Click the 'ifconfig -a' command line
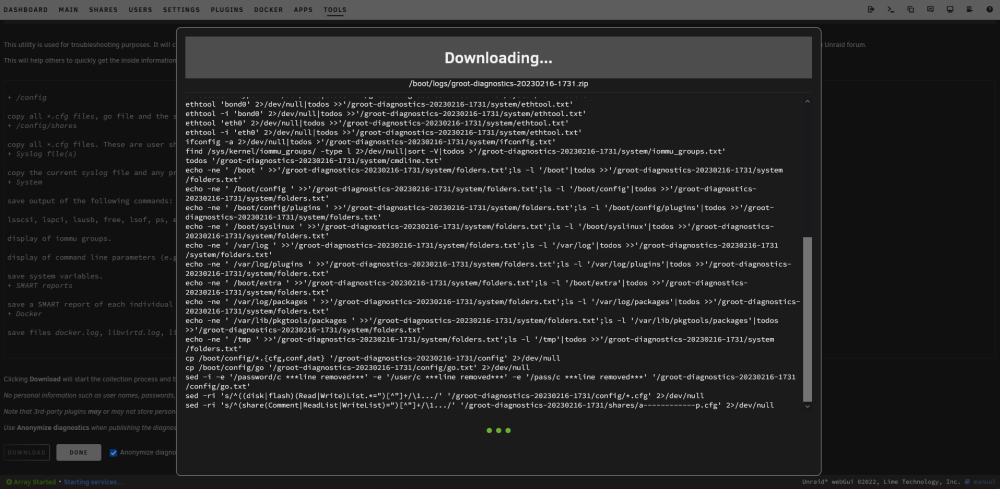 click(x=371, y=142)
